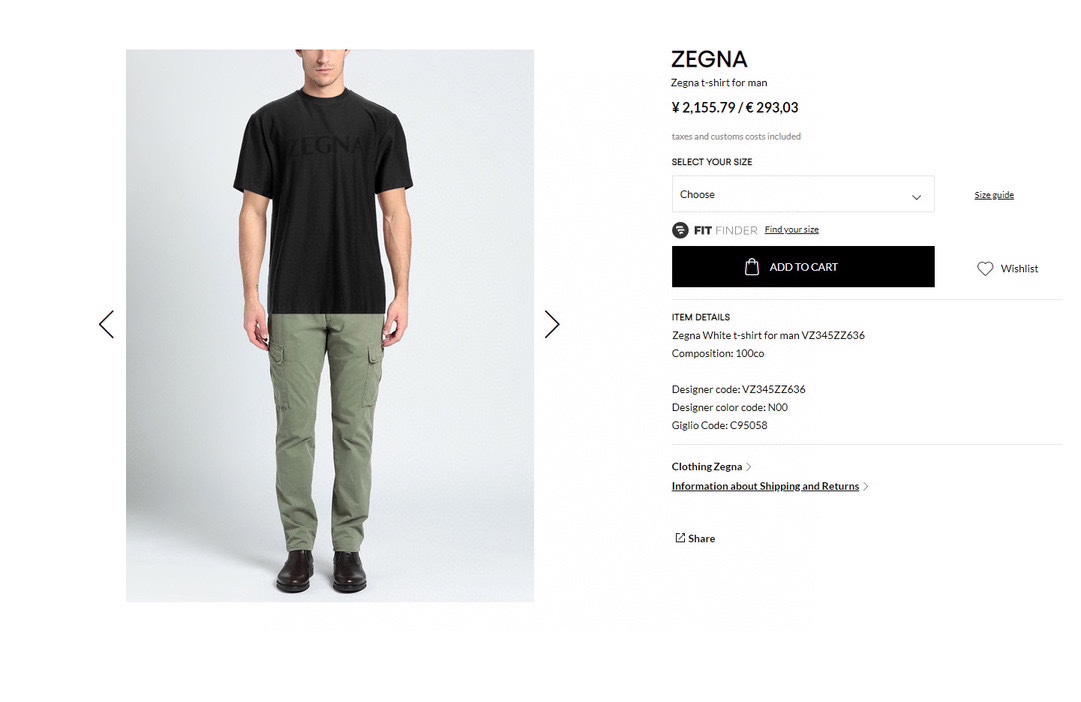Click the ZEGNA brand heading
Image resolution: width=1081 pixels, height=702 pixels.
[x=709, y=59]
